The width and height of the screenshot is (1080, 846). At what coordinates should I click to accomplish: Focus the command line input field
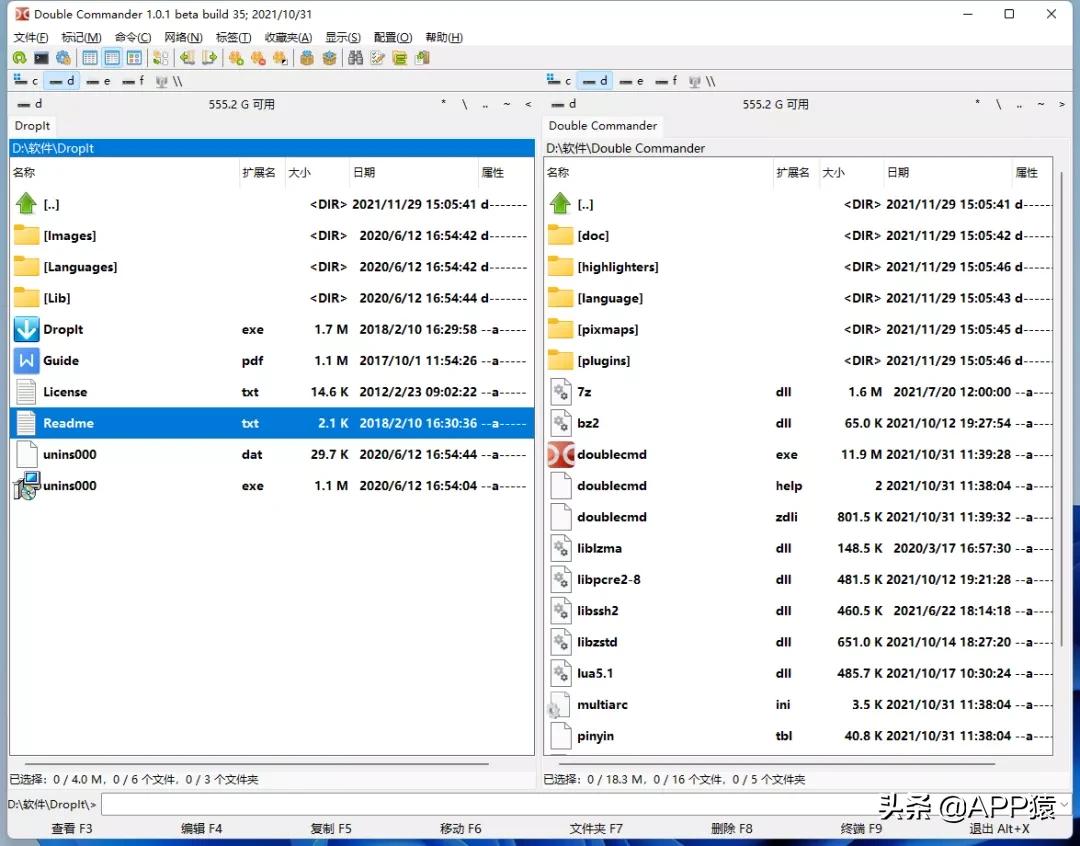[x=580, y=804]
